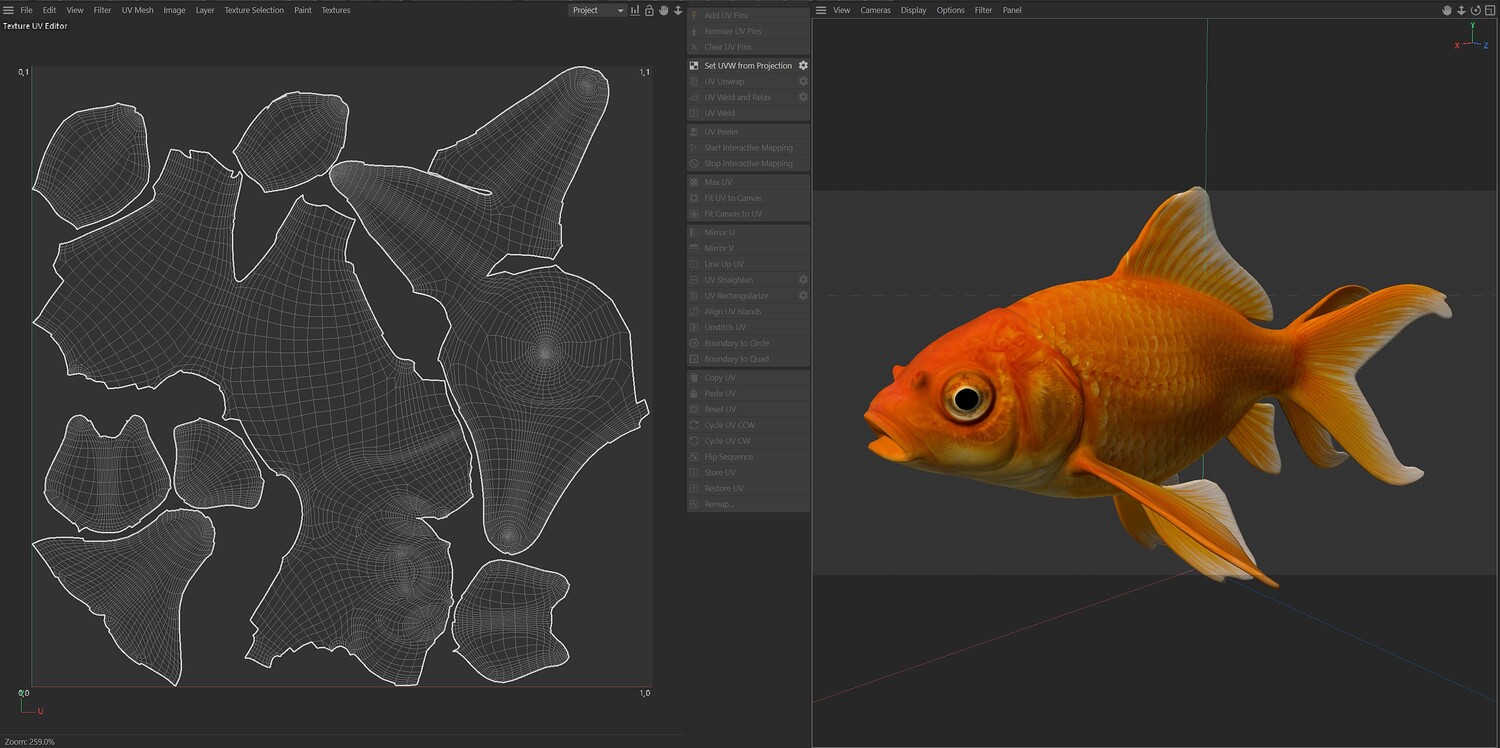Click Start Interactive Mapping

(748, 148)
